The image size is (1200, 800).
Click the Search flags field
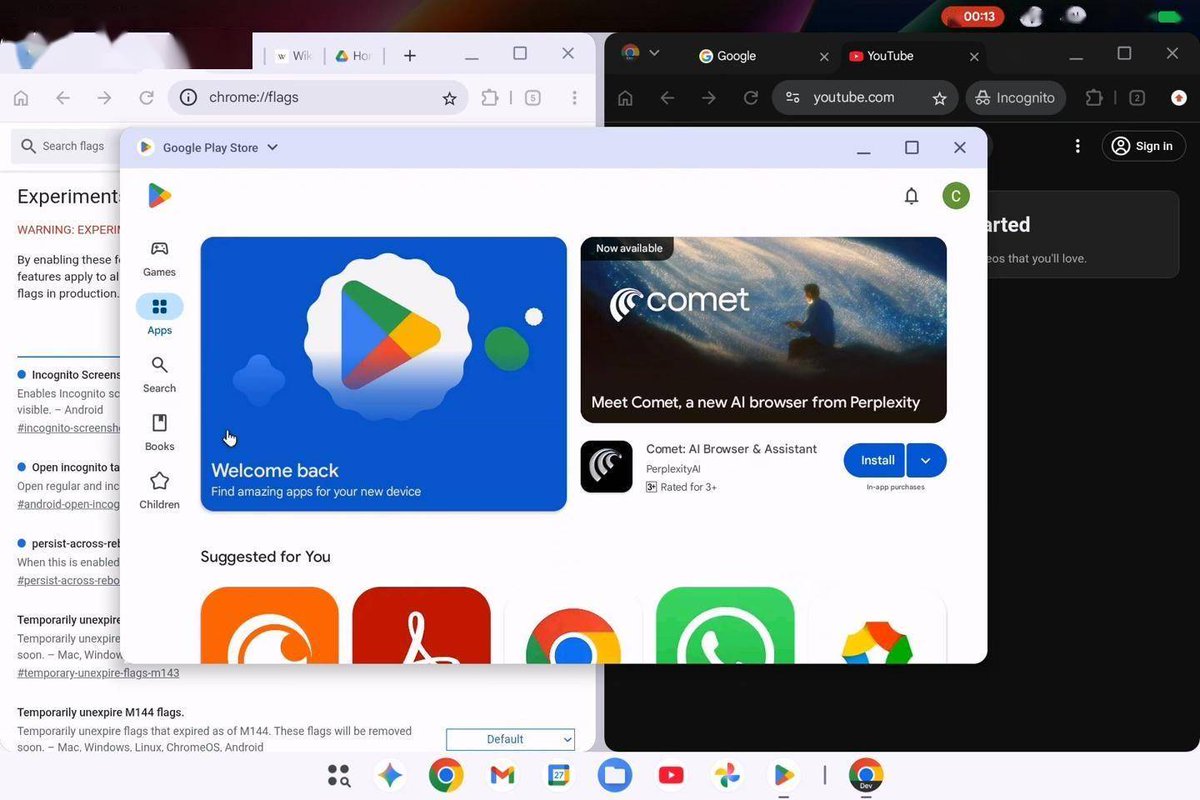tap(65, 146)
